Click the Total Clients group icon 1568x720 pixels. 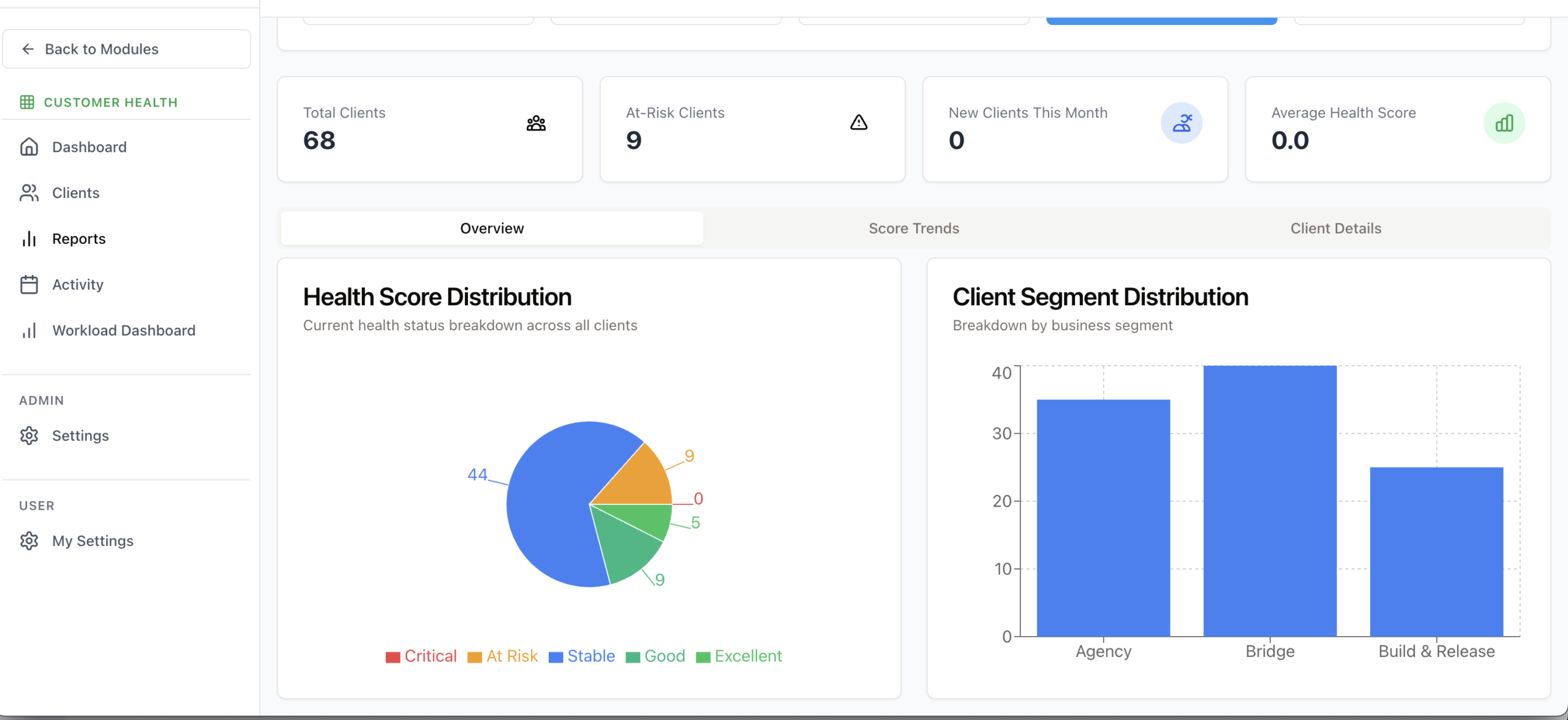tap(536, 123)
